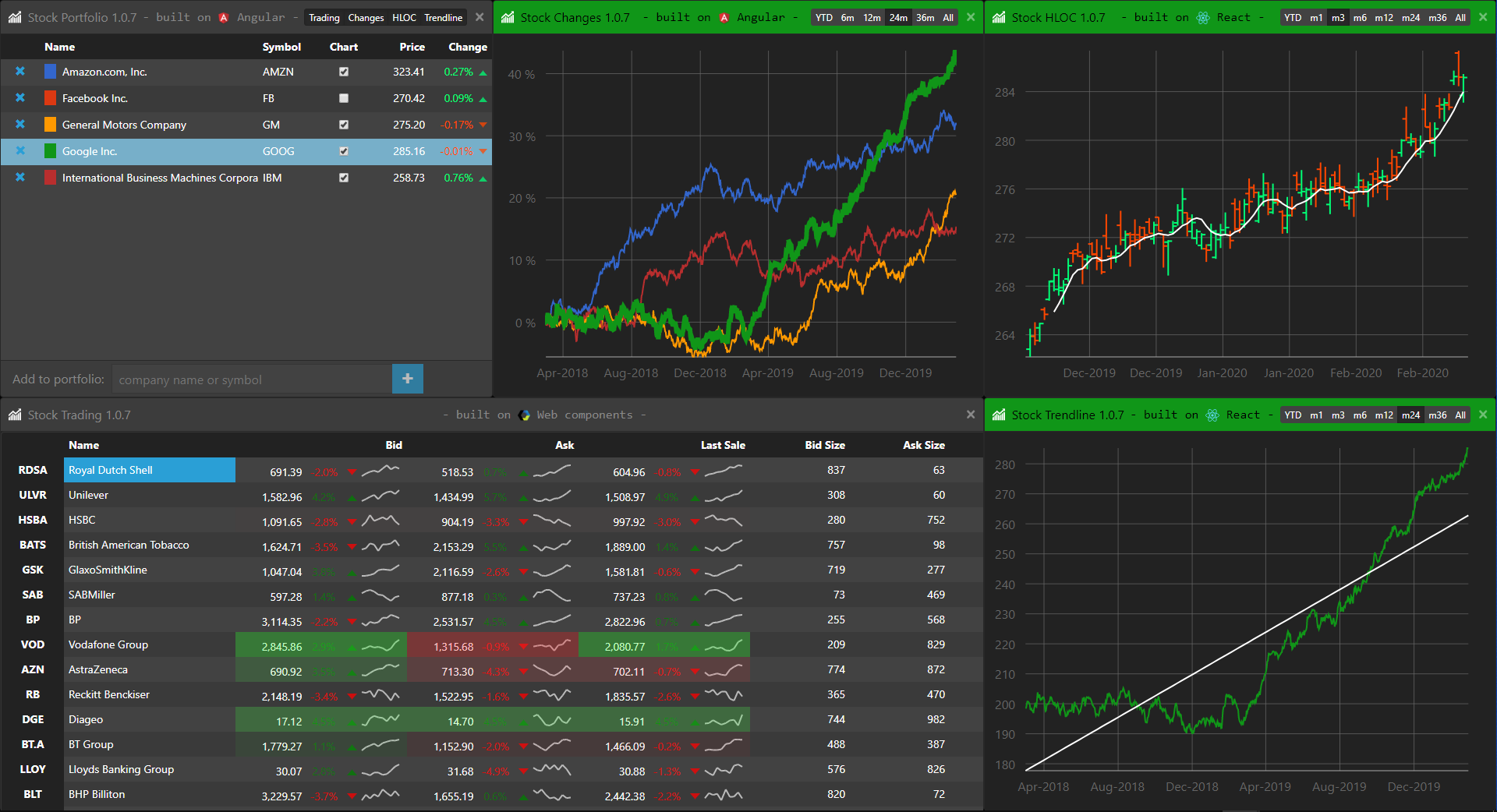Click the sparkline chart beside Unilever bid
Viewport: 1497px width, 812px height.
[x=380, y=496]
